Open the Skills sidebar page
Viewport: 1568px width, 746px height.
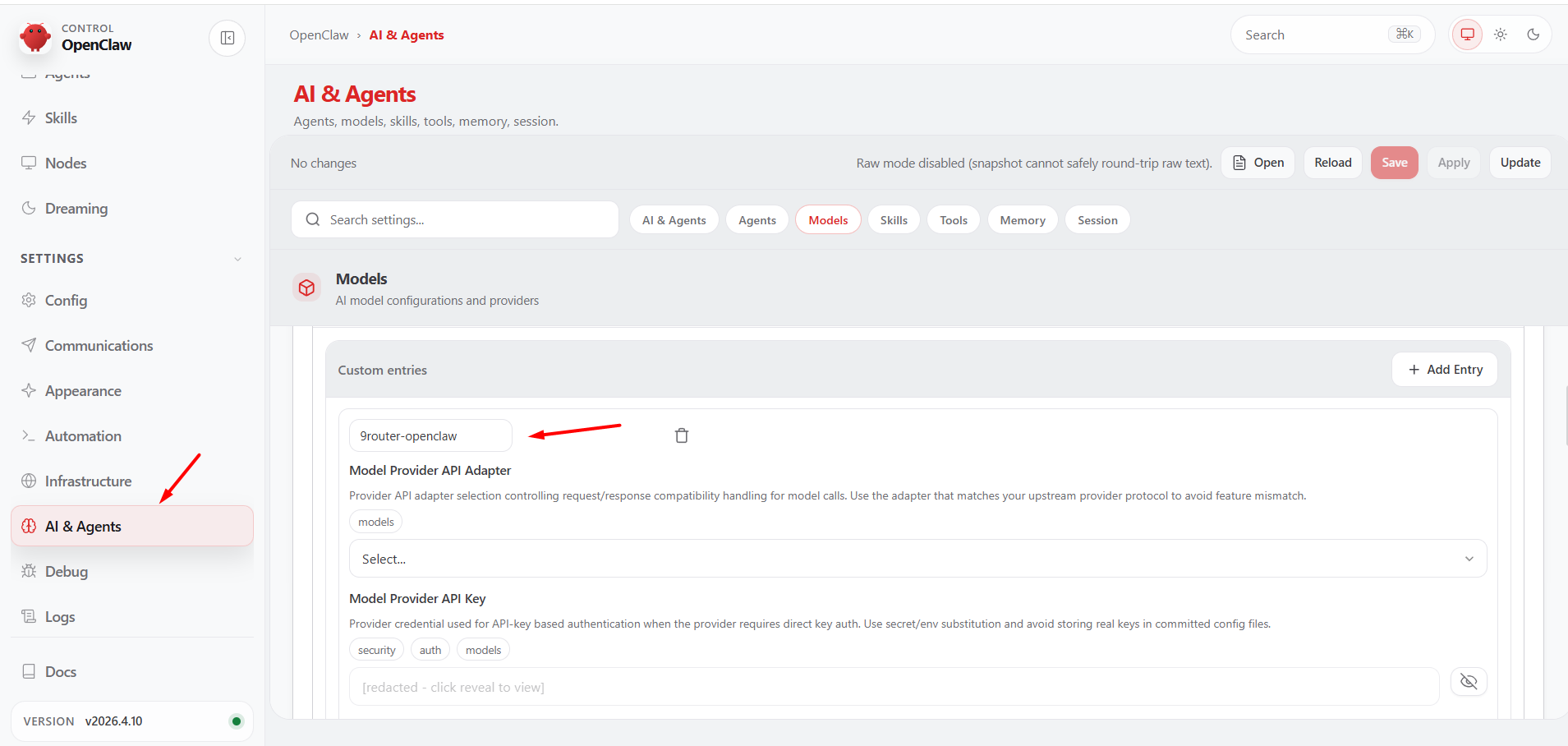coord(61,118)
